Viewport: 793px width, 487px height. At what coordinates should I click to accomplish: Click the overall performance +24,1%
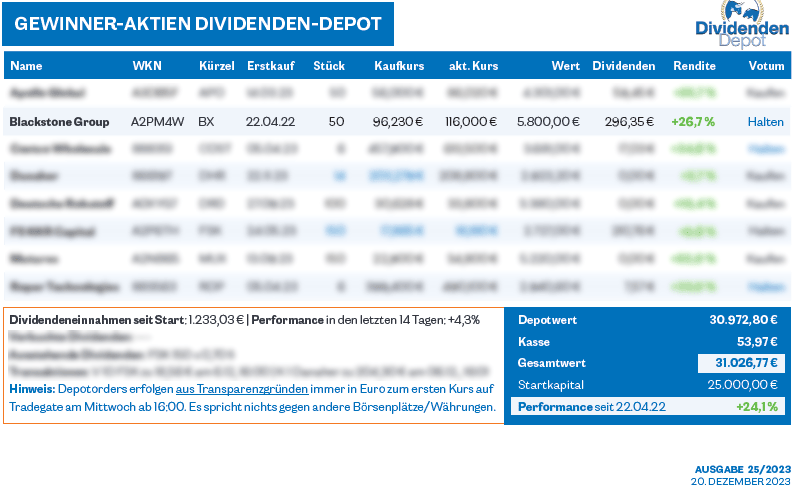tap(757, 407)
